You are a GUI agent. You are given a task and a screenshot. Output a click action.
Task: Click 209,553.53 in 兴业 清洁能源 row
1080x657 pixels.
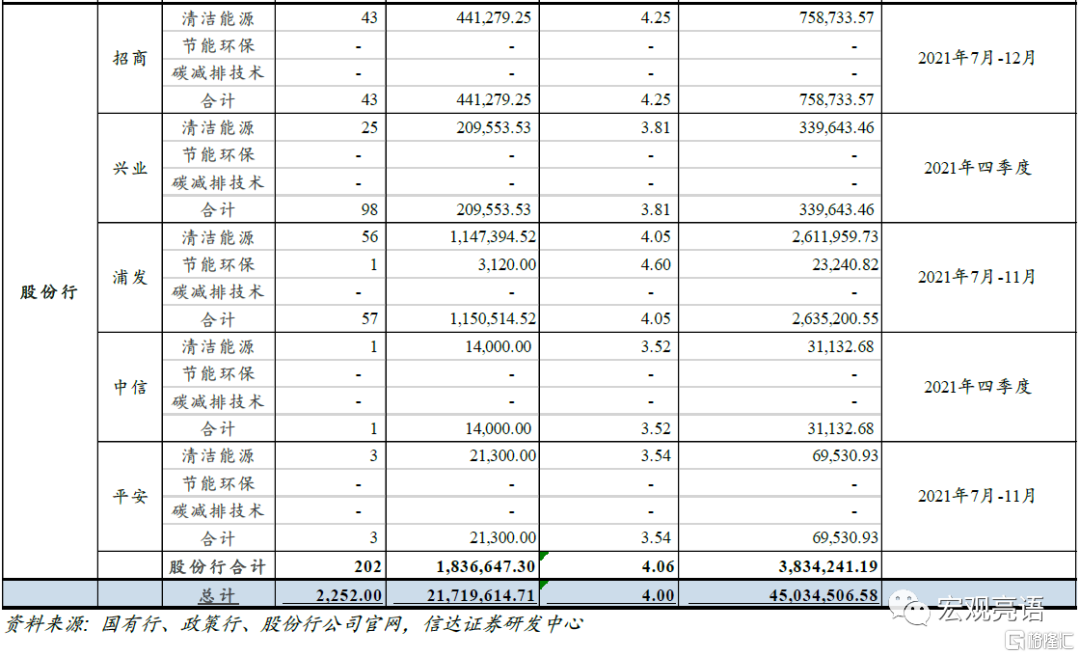[x=494, y=127]
